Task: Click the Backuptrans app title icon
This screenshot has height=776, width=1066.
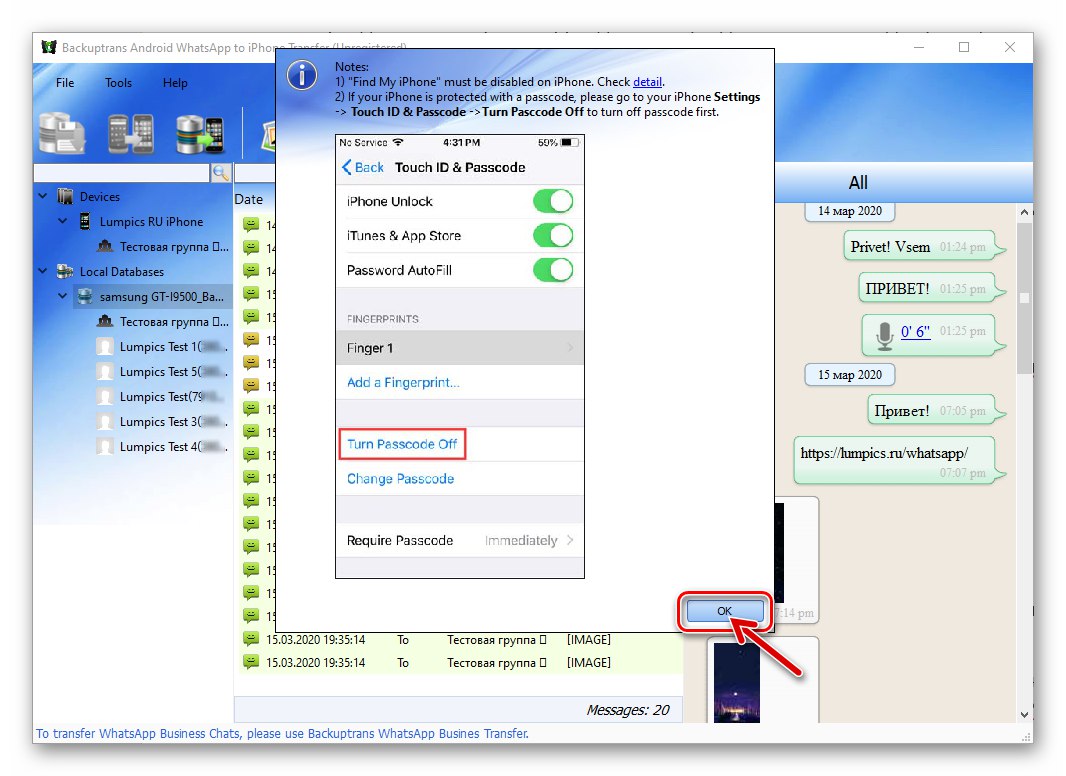Action: coord(49,47)
